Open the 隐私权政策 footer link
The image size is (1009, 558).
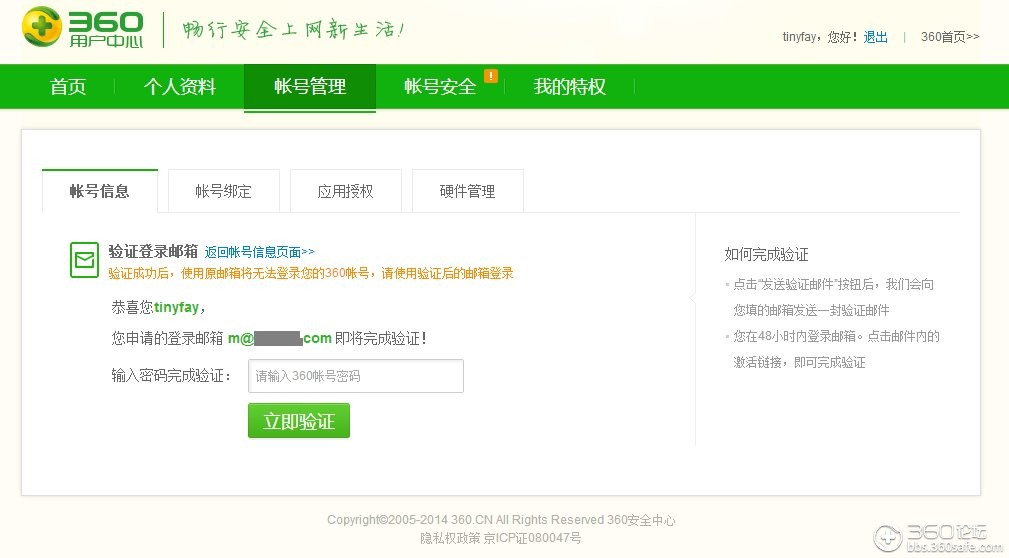click(x=450, y=537)
